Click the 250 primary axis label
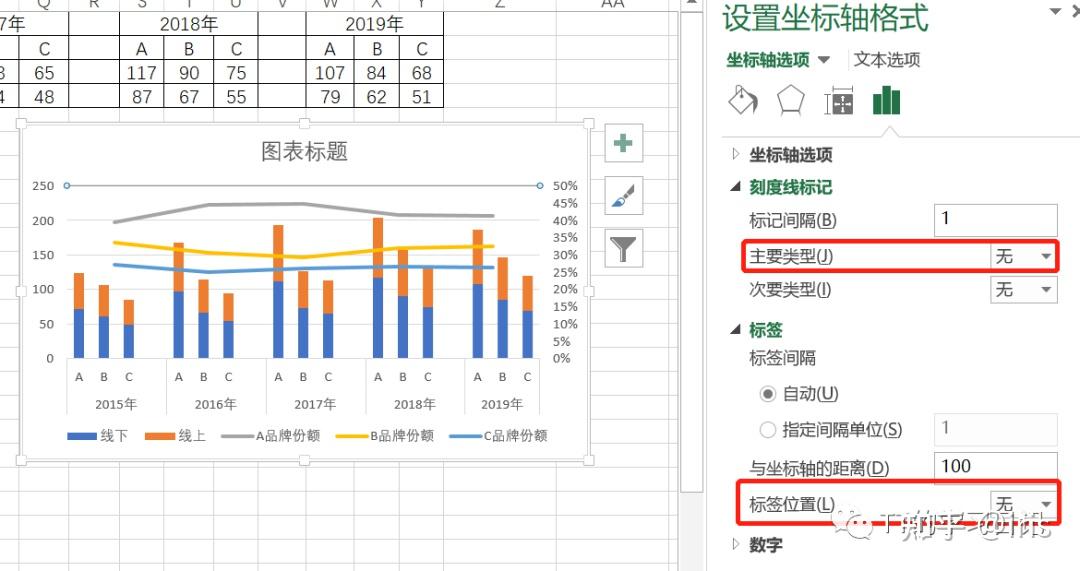This screenshot has width=1080, height=571. coord(43,186)
